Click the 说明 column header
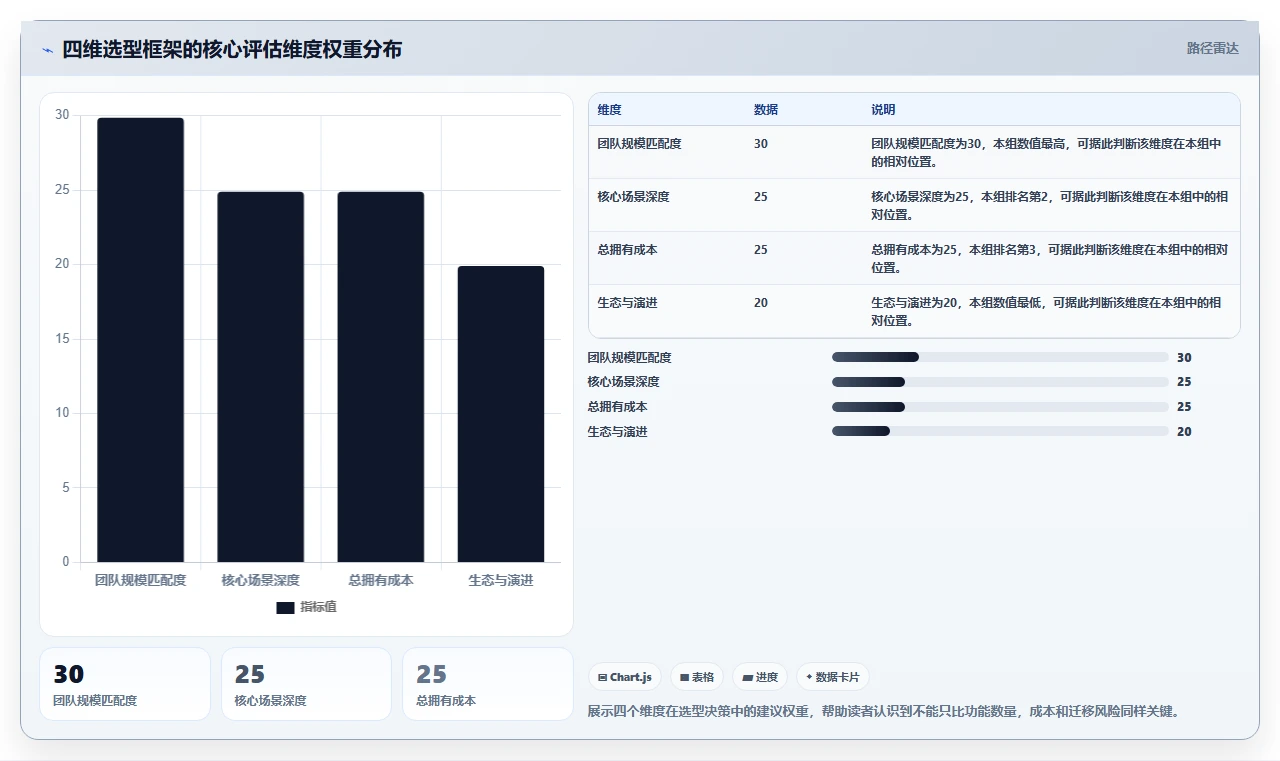The image size is (1280, 761). [883, 110]
